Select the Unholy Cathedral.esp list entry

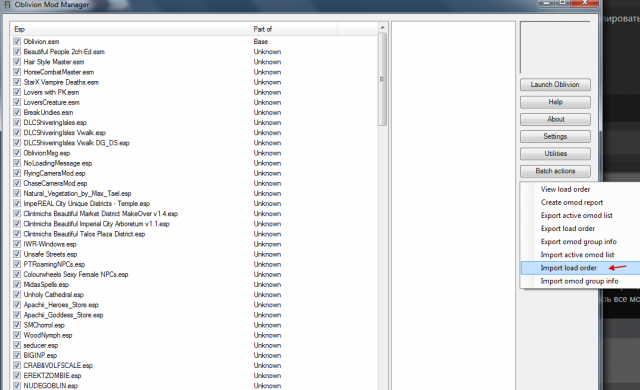(x=53, y=295)
